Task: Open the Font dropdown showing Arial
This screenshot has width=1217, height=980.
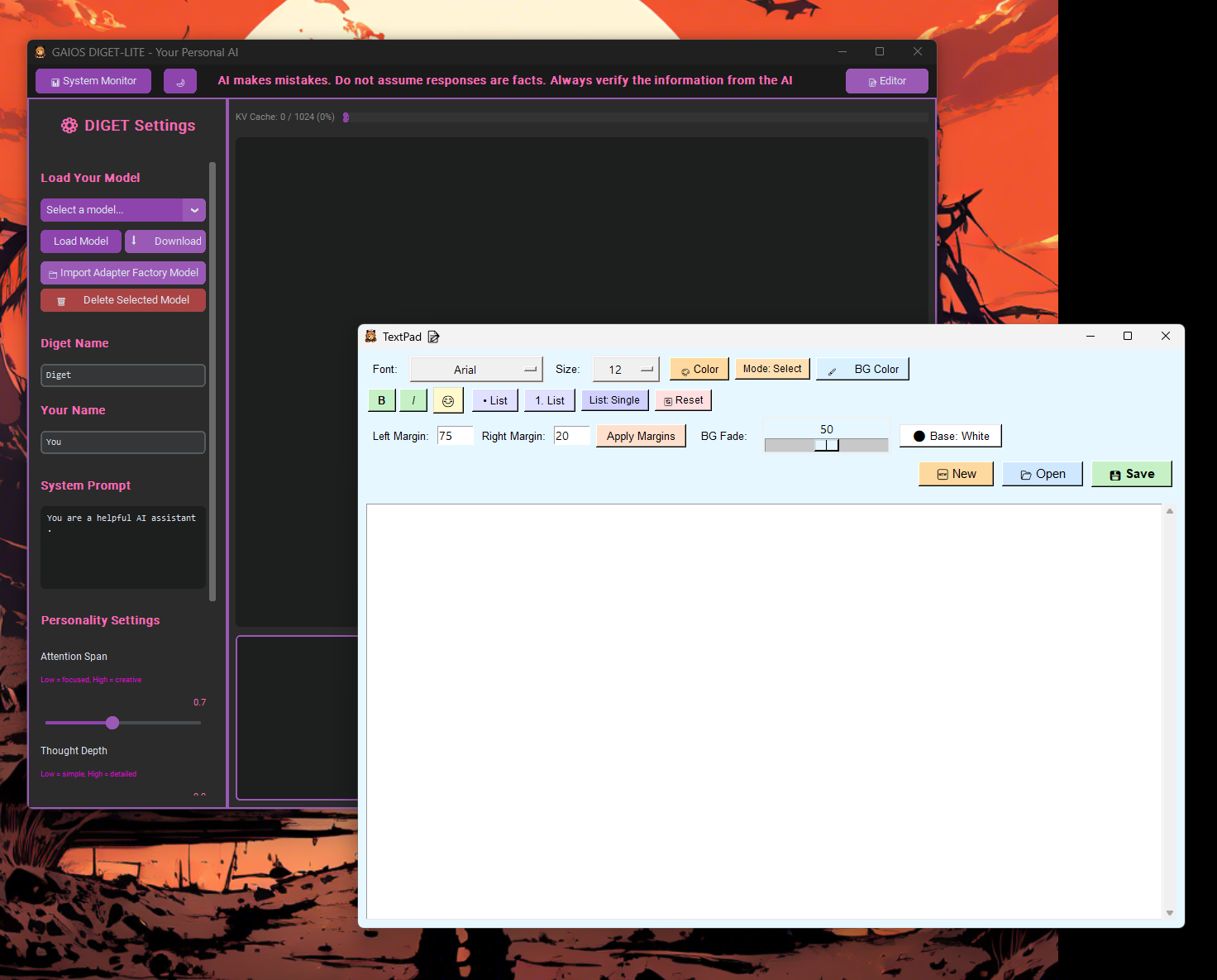Action: pos(476,370)
